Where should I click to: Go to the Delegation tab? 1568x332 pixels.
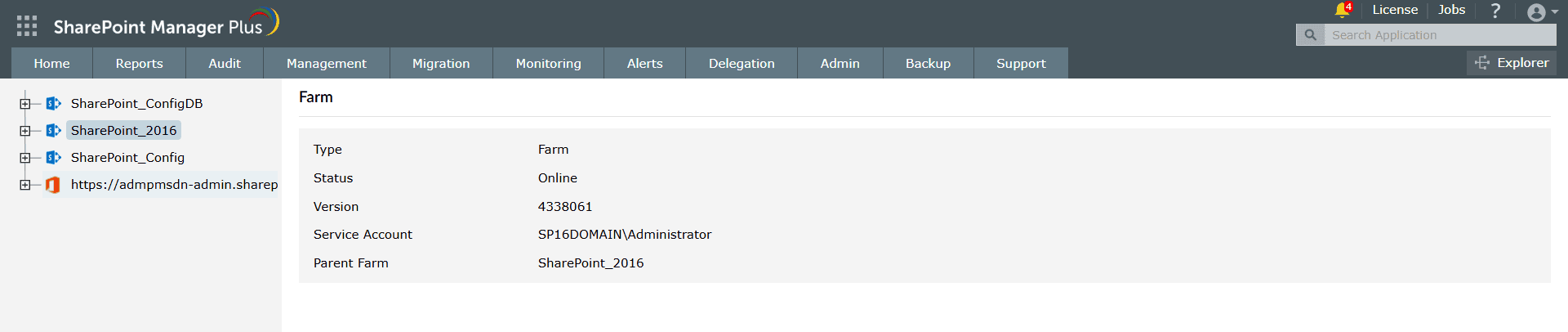click(x=742, y=64)
